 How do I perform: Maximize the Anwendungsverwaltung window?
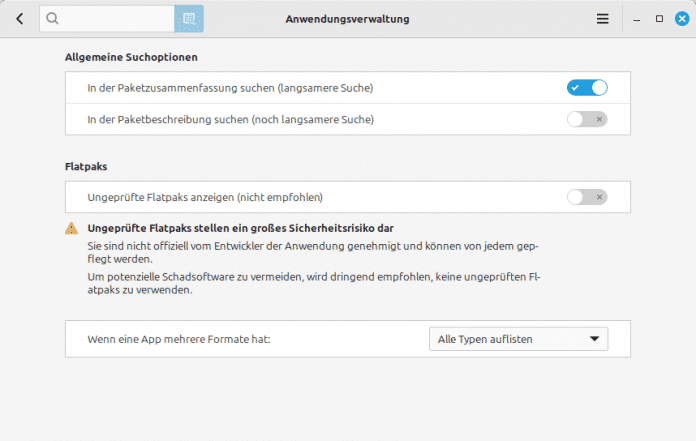659,19
